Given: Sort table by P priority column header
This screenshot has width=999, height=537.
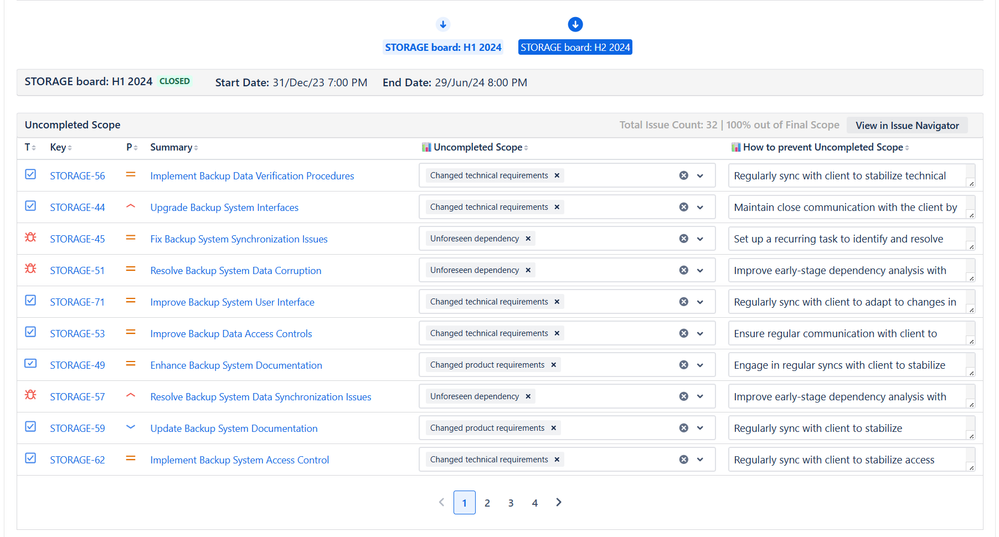Looking at the screenshot, I should pos(130,147).
